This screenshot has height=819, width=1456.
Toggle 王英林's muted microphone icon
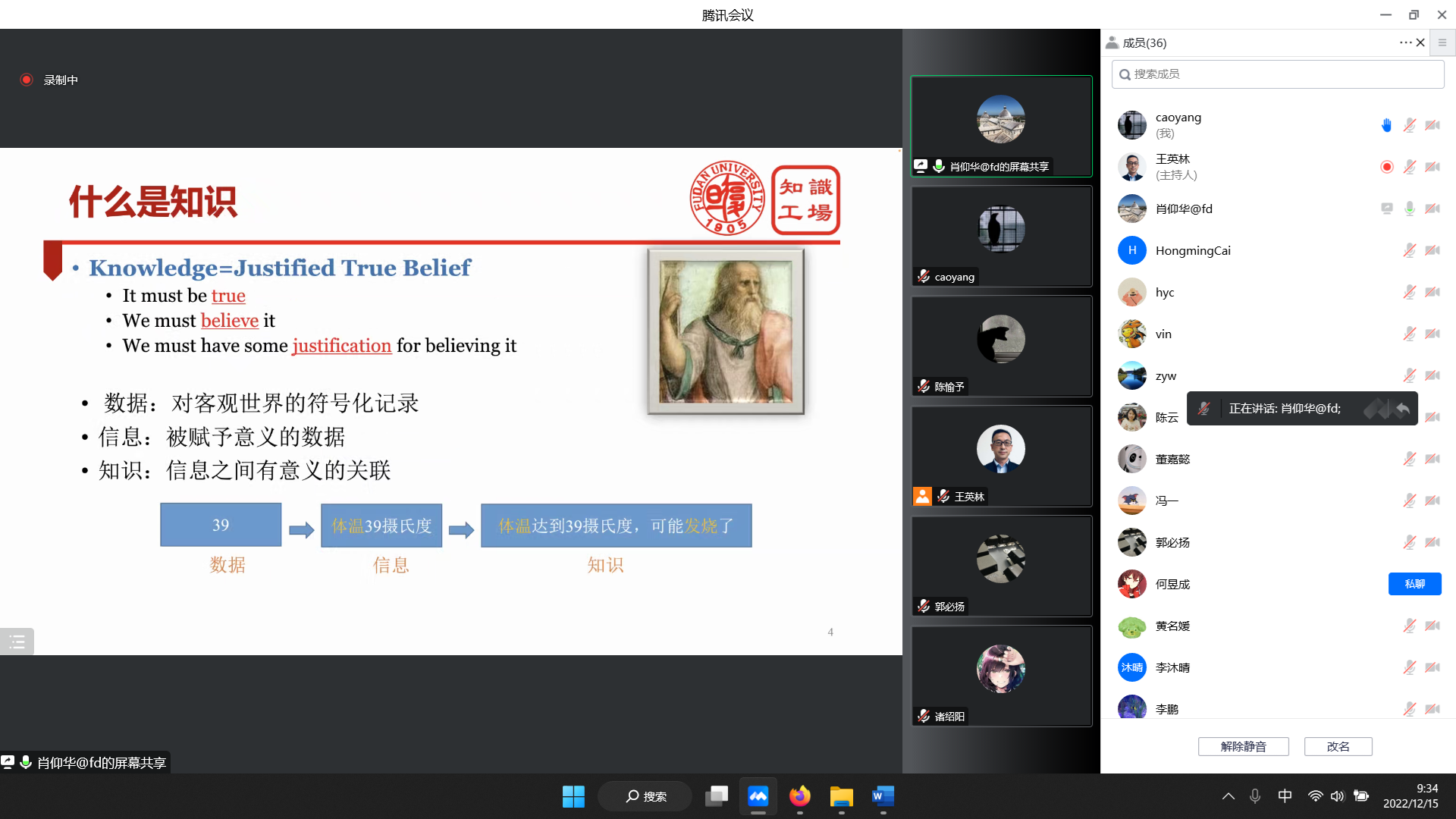[x=1409, y=167]
